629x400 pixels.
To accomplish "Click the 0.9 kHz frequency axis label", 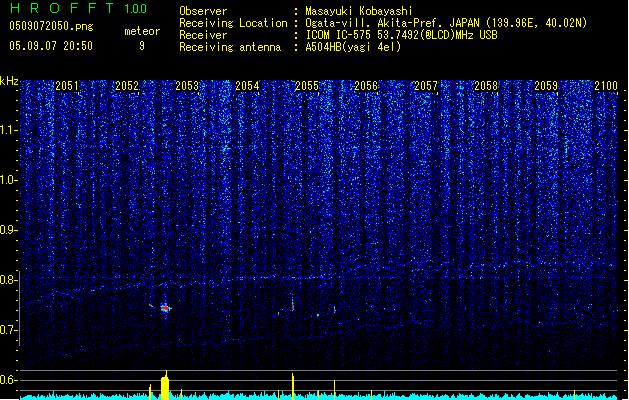I will point(9,230).
